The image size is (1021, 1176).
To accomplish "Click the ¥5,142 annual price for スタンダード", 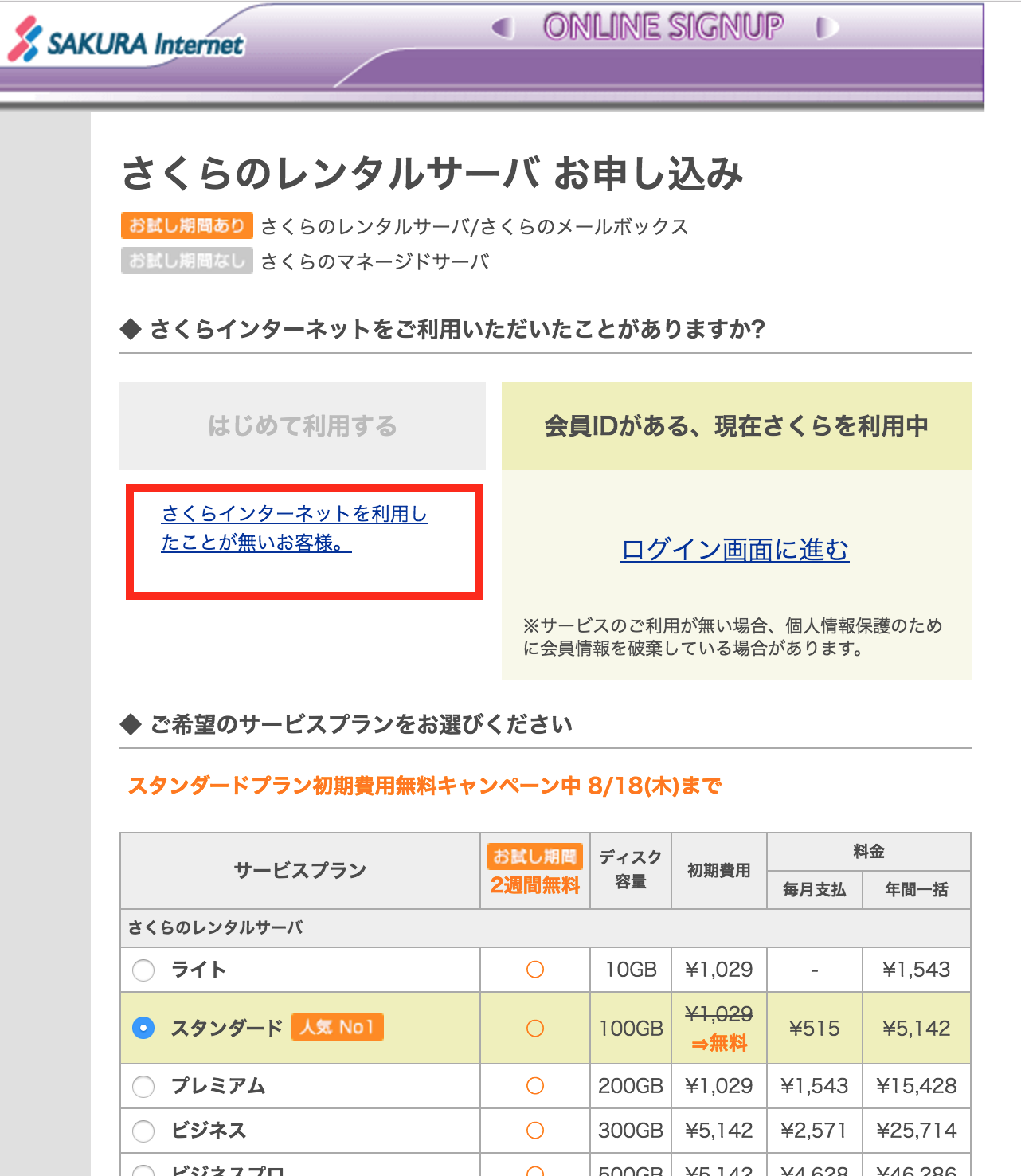I will (x=917, y=1029).
